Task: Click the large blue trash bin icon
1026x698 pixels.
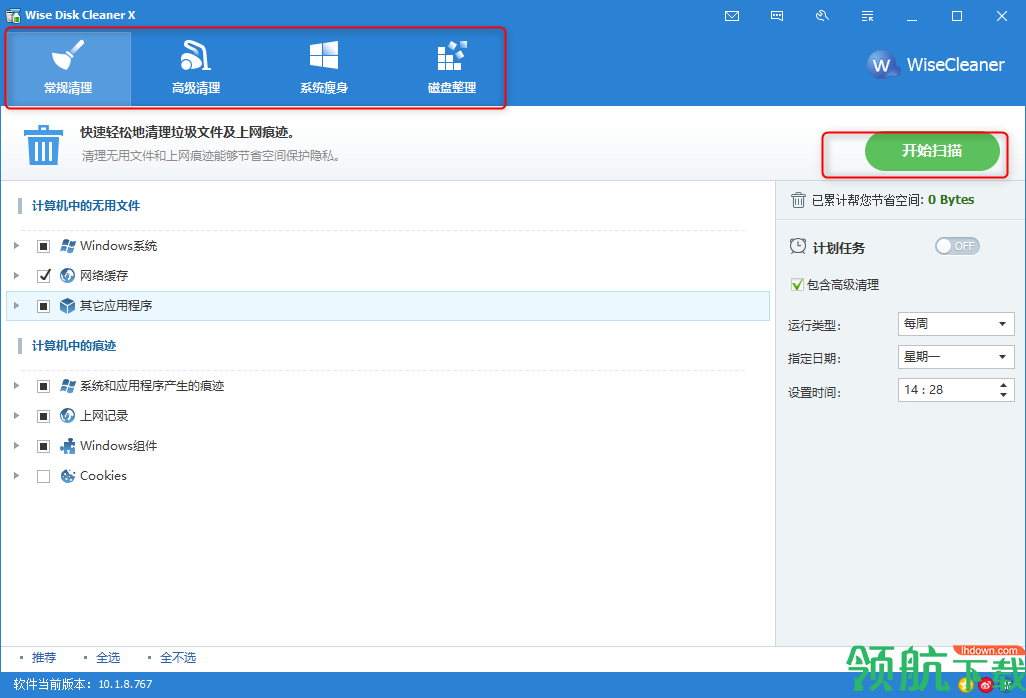Action: pos(44,145)
